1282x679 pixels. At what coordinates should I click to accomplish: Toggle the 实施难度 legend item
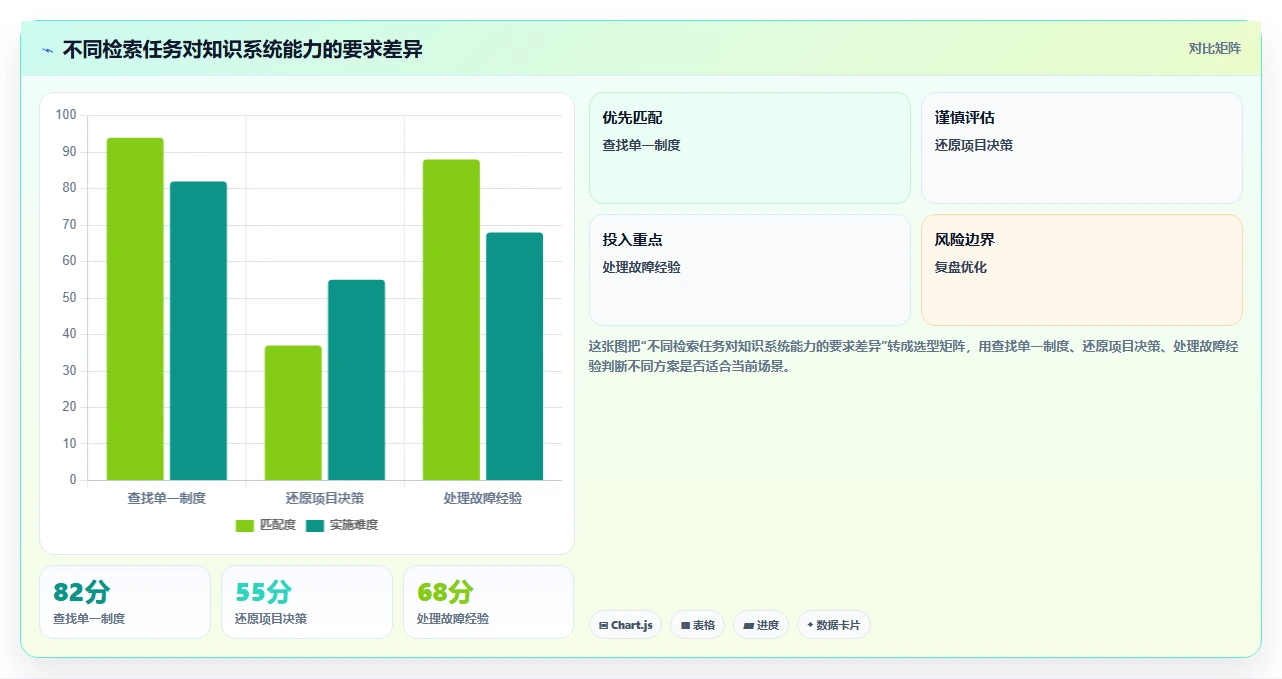pos(342,525)
